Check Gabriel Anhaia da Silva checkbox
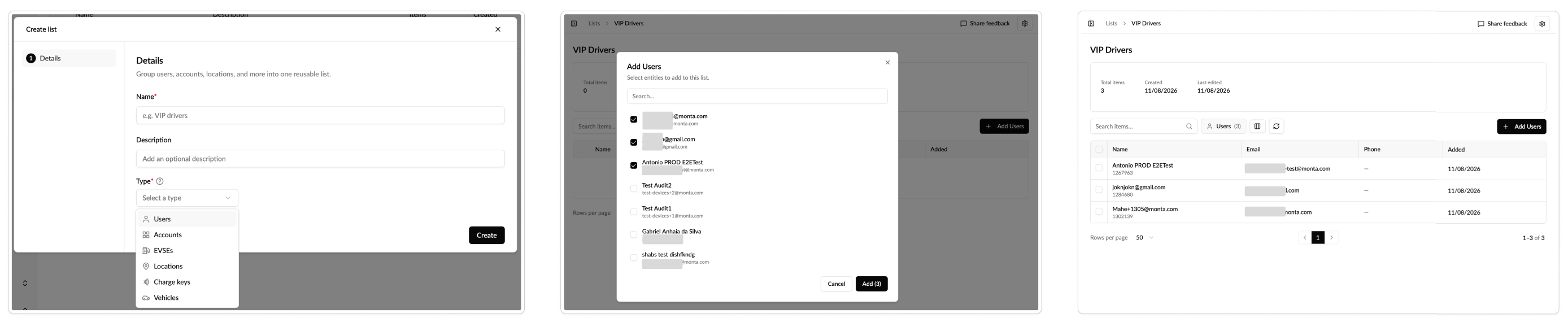Viewport: 1568px width, 322px height. click(x=634, y=235)
